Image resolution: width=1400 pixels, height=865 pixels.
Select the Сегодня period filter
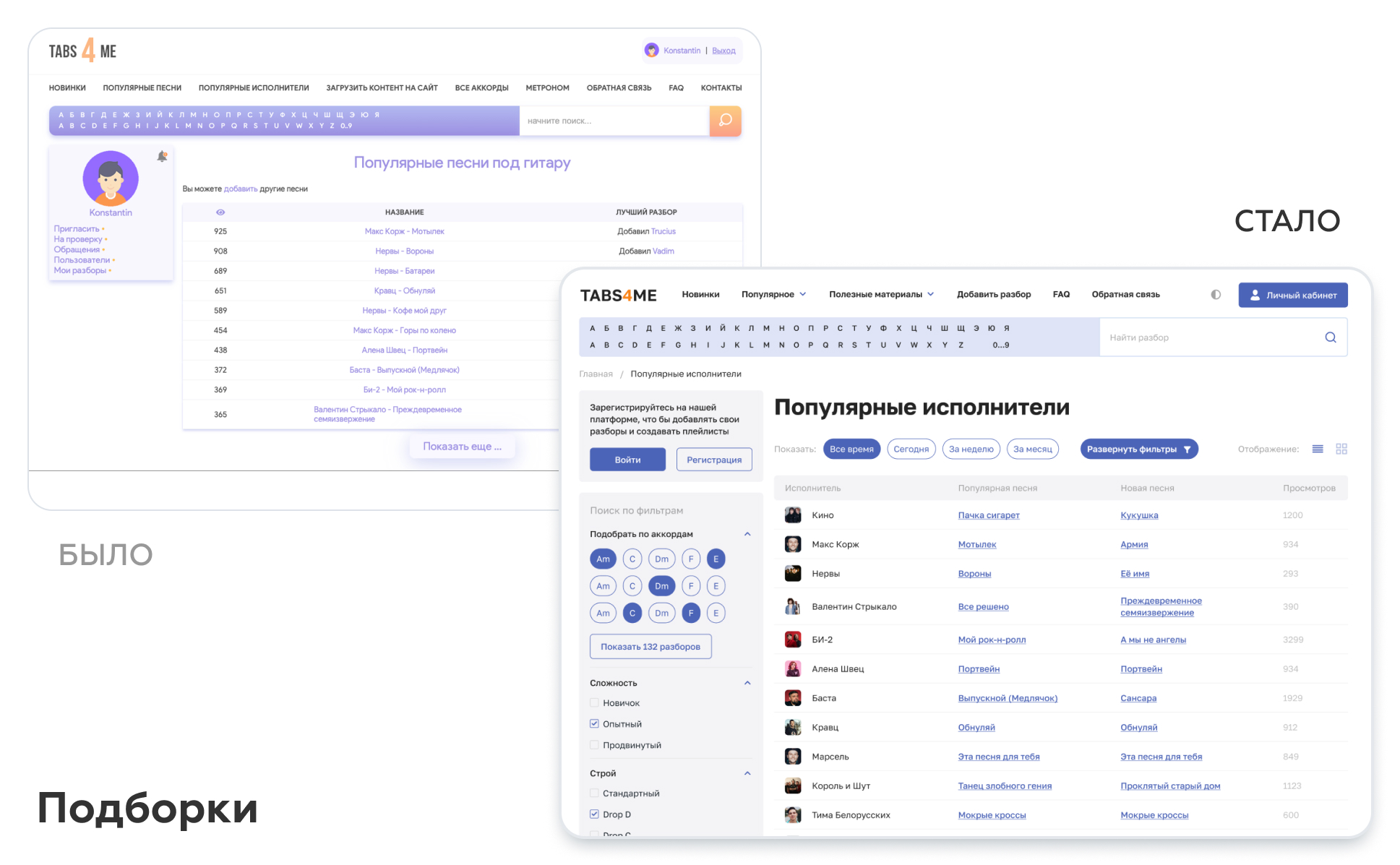pyautogui.click(x=911, y=449)
